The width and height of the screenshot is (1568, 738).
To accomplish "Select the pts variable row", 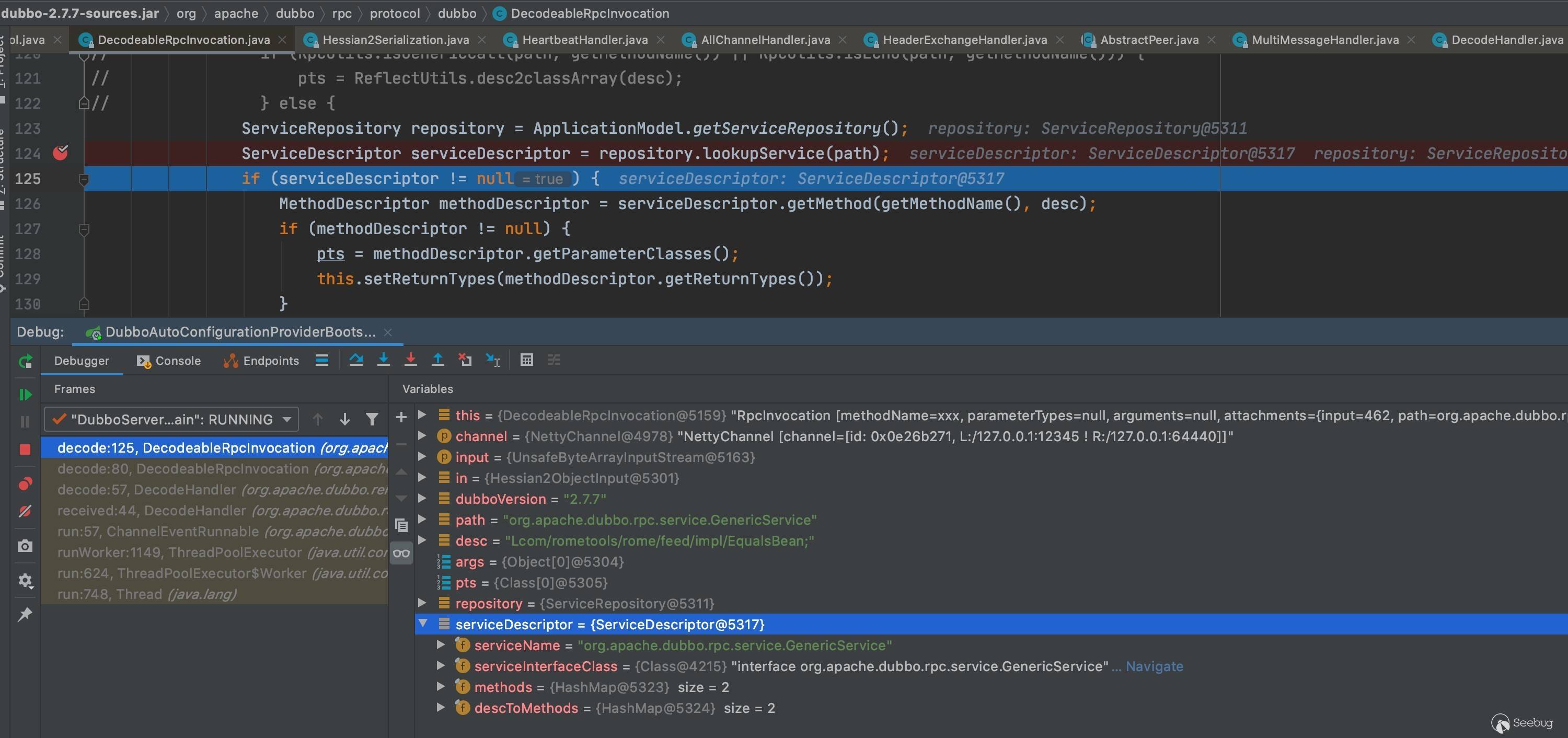I will pos(991,583).
